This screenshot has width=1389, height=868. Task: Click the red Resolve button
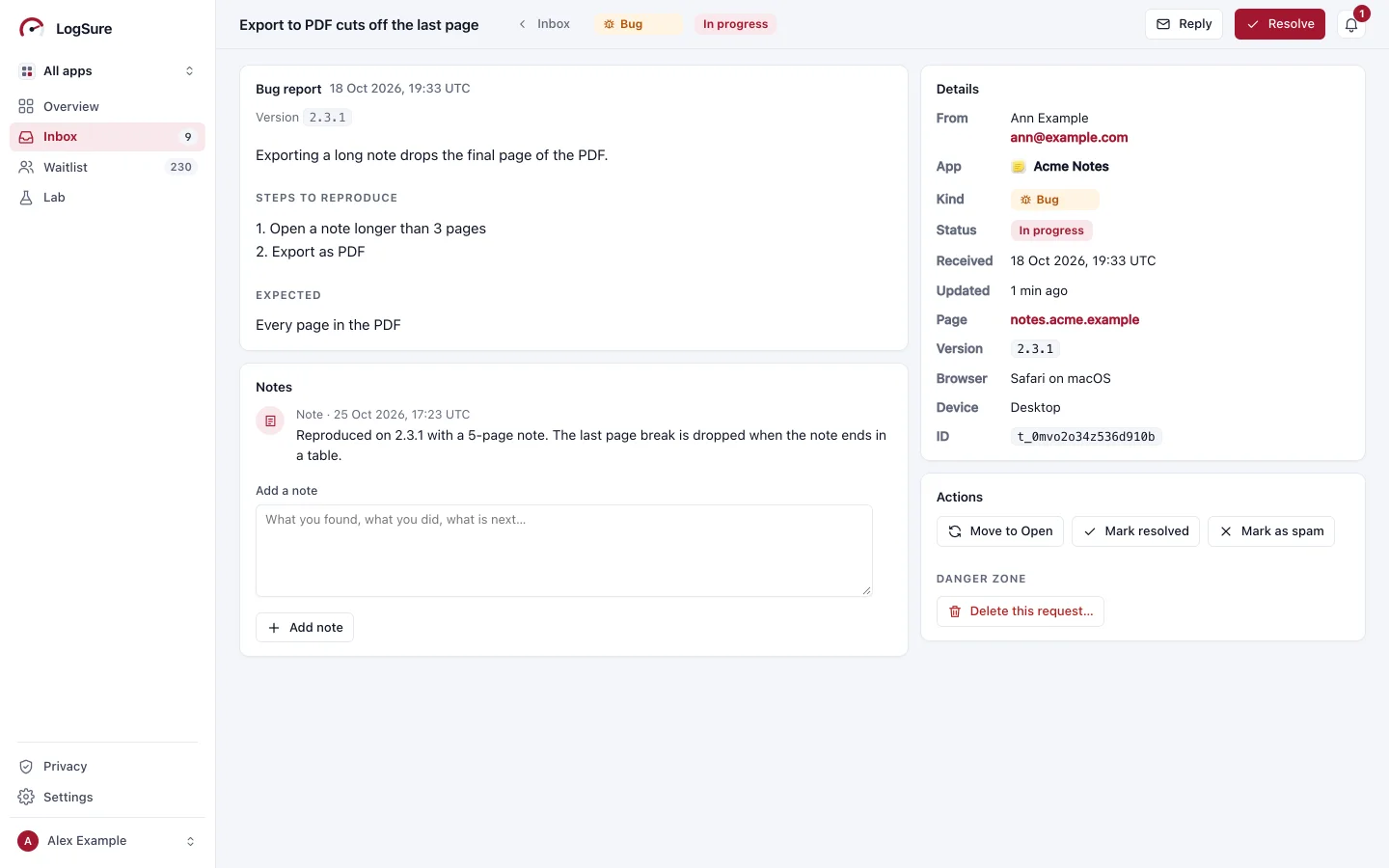click(x=1280, y=24)
